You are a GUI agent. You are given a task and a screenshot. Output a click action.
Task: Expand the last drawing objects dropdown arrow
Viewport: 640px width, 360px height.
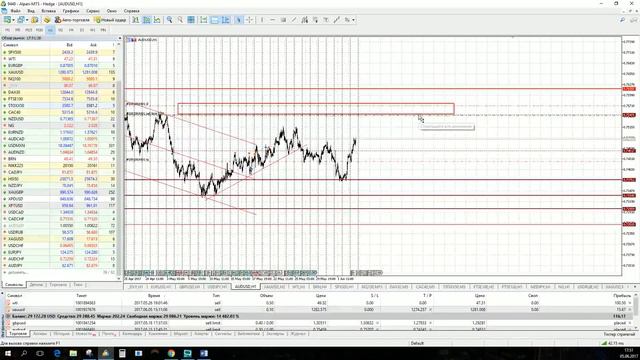353,20
